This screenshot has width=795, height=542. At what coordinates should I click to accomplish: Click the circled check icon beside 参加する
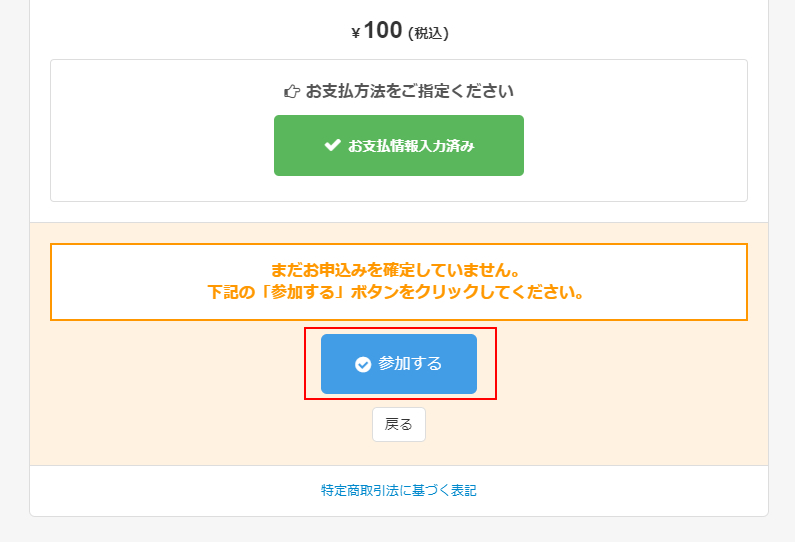[x=363, y=365]
